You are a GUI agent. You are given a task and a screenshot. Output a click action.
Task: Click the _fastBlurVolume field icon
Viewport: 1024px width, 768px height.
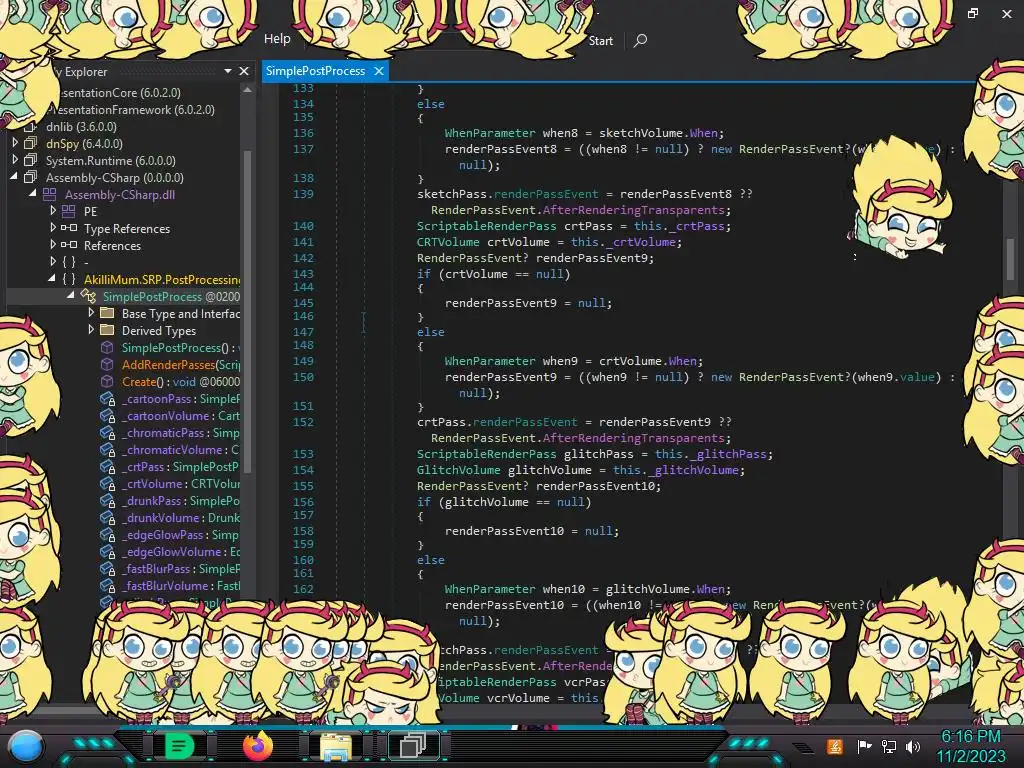click(108, 585)
